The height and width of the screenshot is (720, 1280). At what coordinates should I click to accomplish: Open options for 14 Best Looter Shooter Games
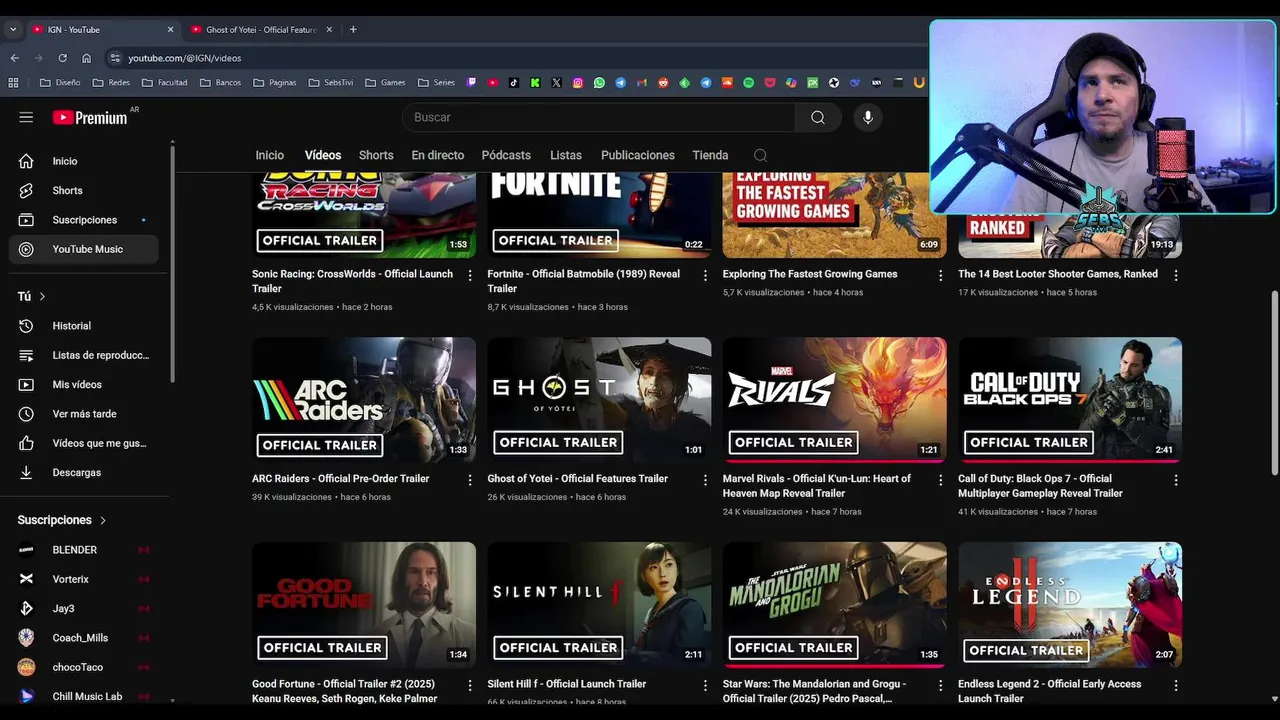(1176, 275)
